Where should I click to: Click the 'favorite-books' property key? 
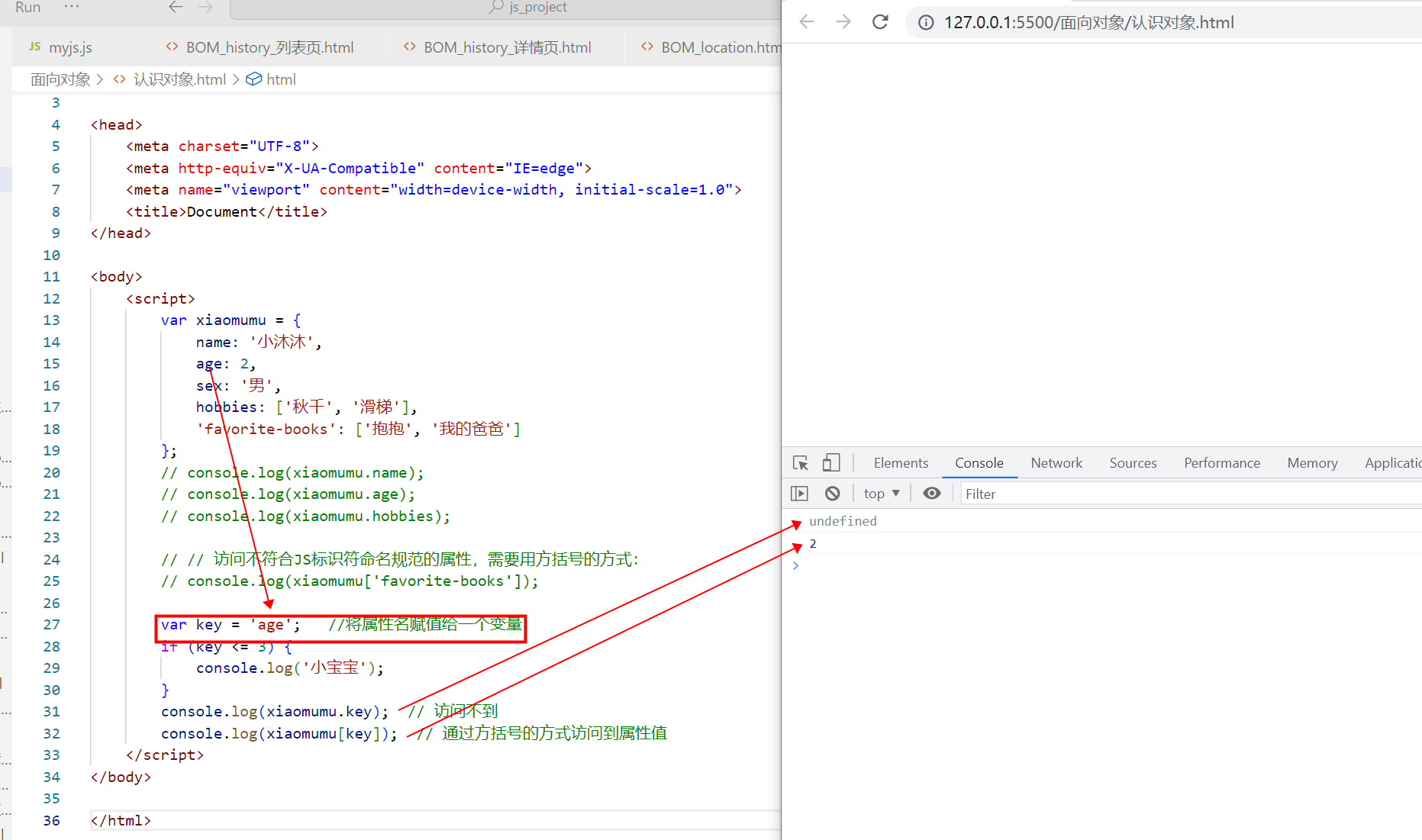click(266, 430)
